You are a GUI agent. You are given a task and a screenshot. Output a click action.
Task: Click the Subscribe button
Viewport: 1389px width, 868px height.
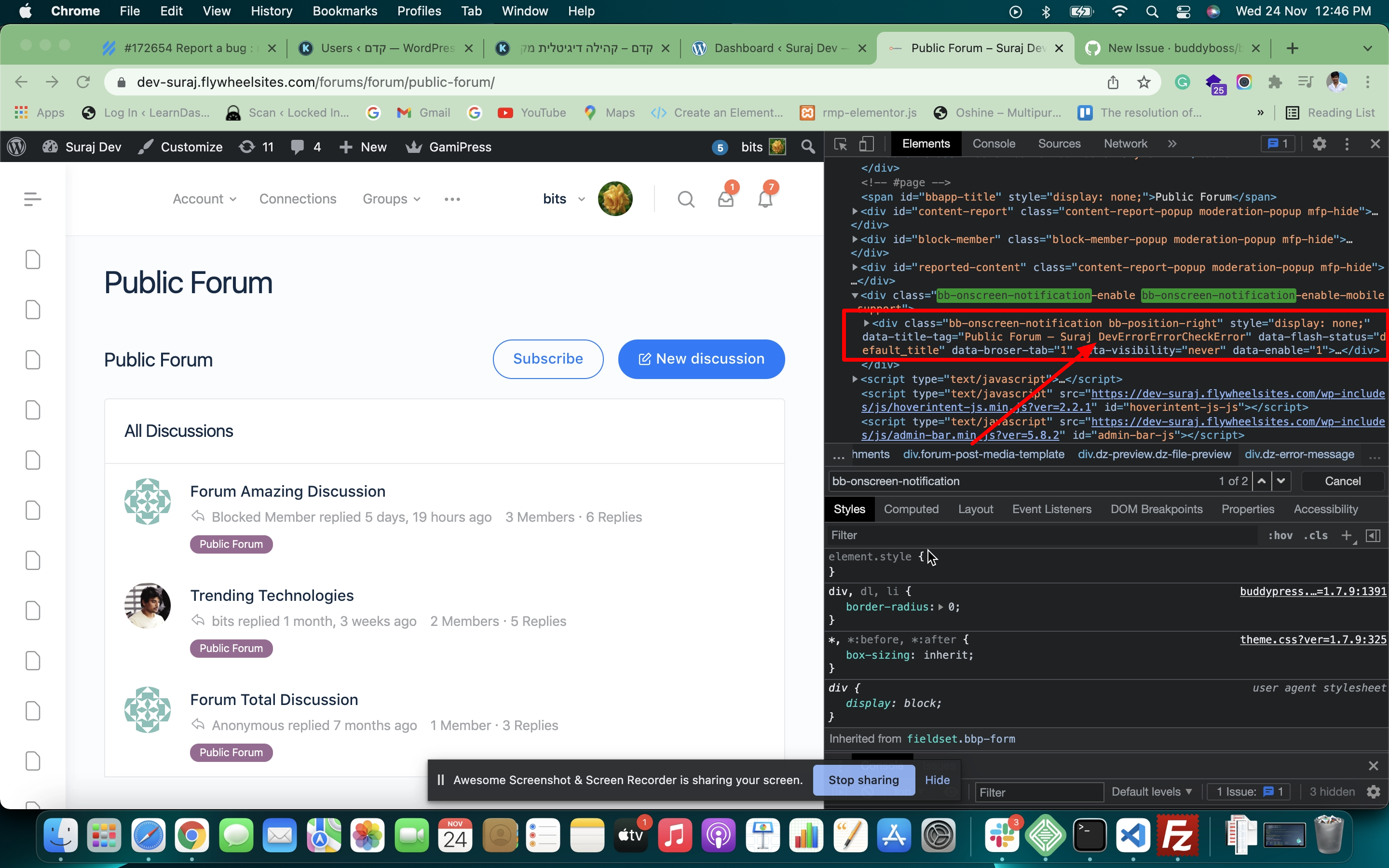[547, 359]
